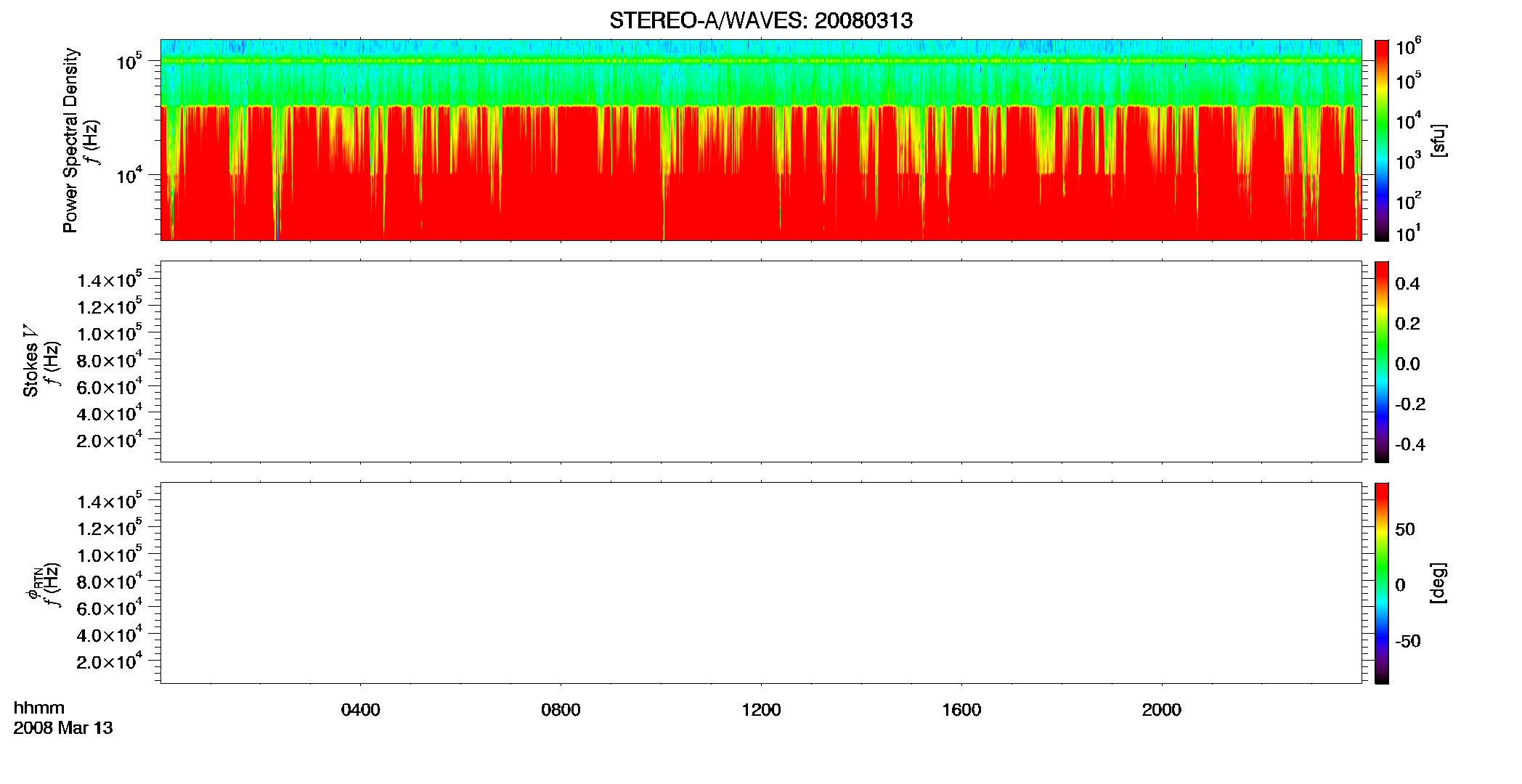Click the 0.0 tick on Stokes V colorbar

(1407, 364)
